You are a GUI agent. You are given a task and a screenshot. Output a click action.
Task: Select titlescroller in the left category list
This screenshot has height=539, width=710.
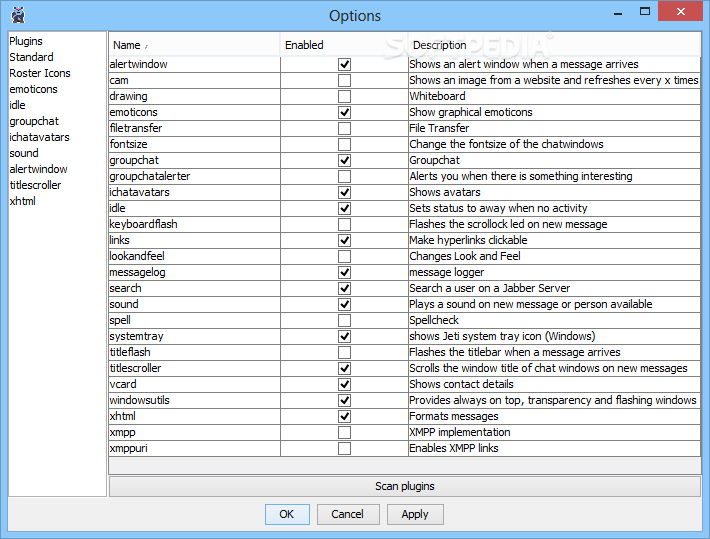pyautogui.click(x=35, y=185)
